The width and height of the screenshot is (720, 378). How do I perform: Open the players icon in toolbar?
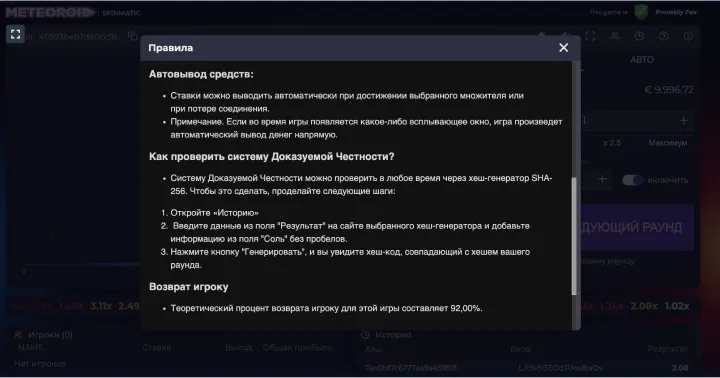pos(614,36)
